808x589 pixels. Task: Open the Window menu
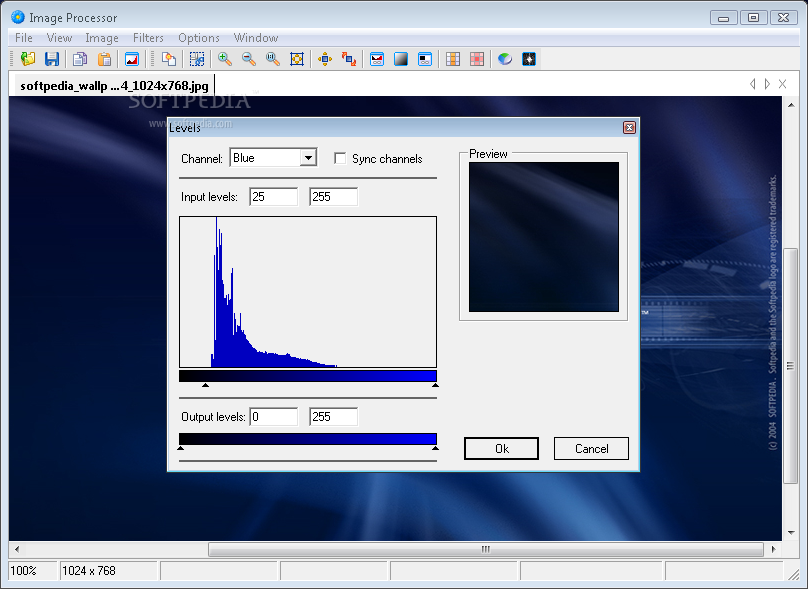pos(256,38)
